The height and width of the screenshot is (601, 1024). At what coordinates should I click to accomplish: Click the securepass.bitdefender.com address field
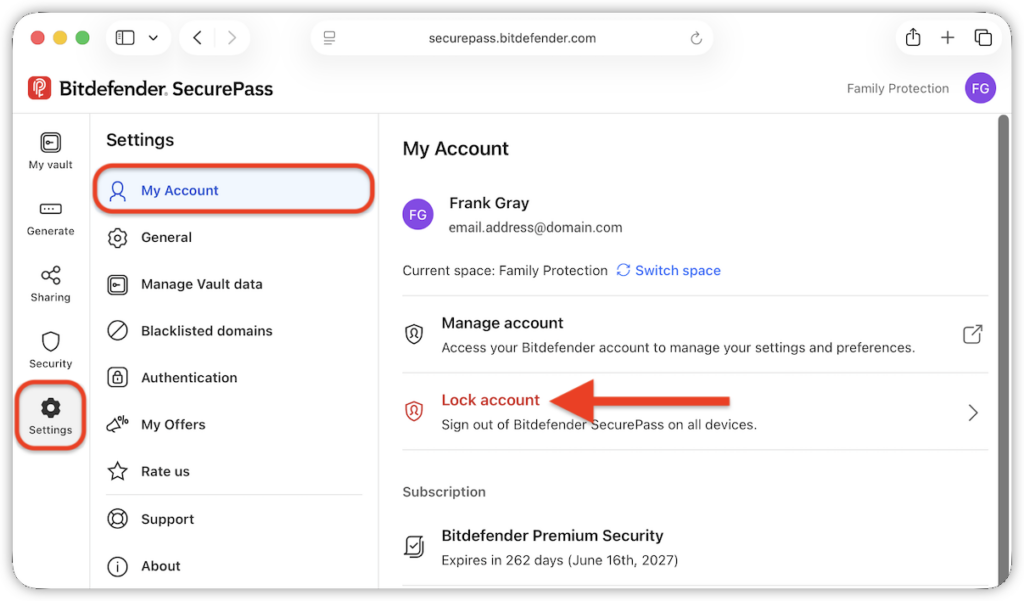click(512, 38)
